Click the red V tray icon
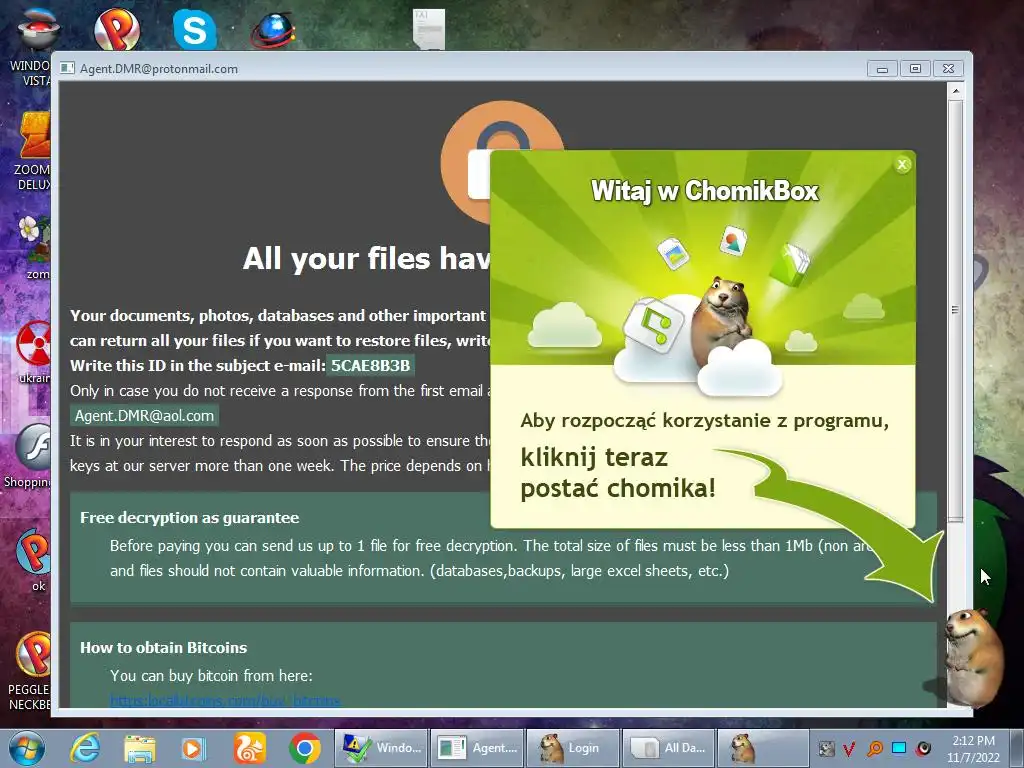The height and width of the screenshot is (768, 1024). click(849, 748)
